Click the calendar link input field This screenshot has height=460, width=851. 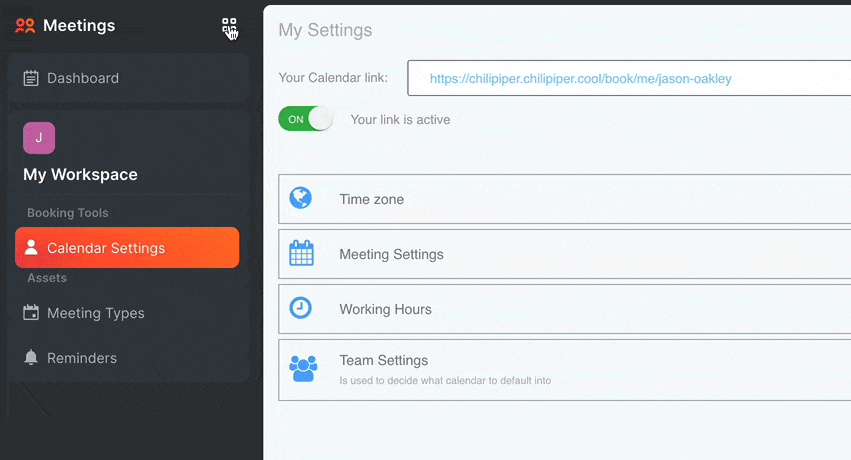click(629, 78)
